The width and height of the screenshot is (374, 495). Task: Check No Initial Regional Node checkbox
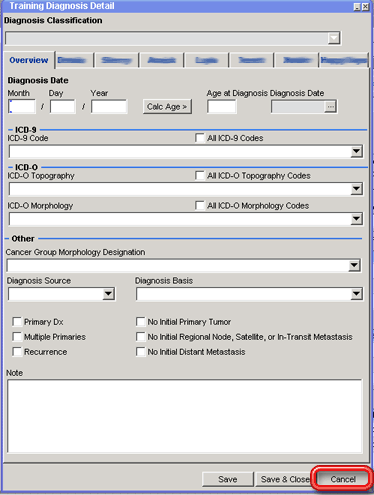(x=140, y=337)
